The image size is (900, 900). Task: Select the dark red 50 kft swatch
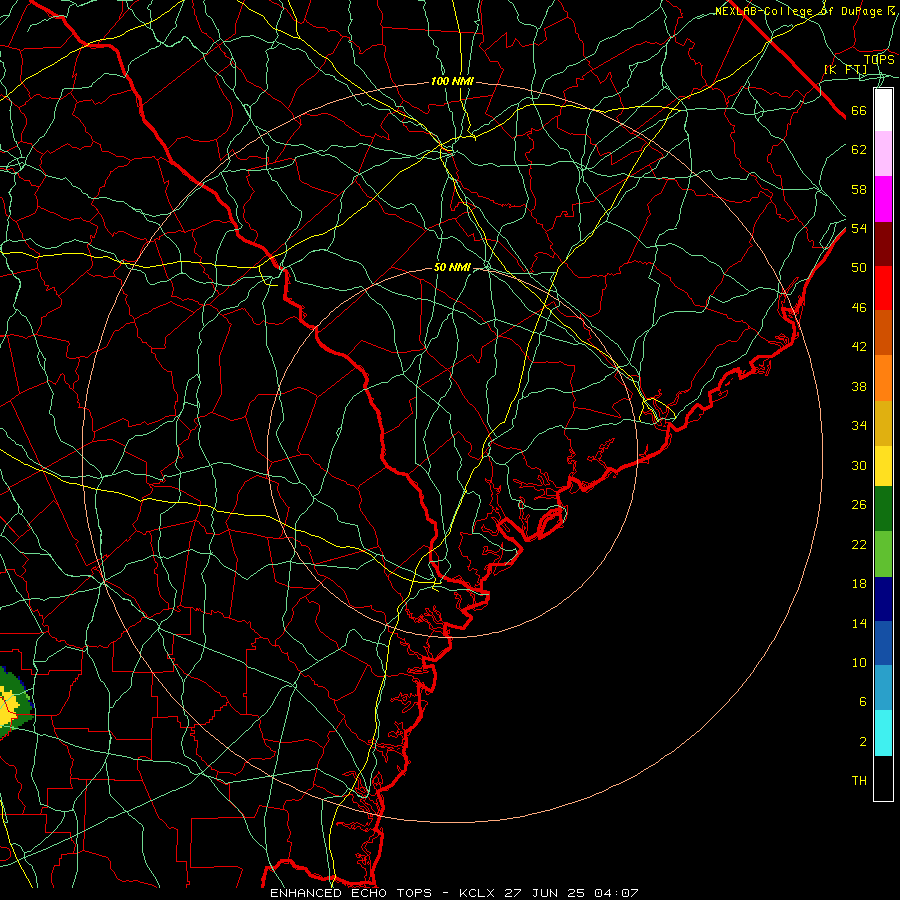click(883, 244)
